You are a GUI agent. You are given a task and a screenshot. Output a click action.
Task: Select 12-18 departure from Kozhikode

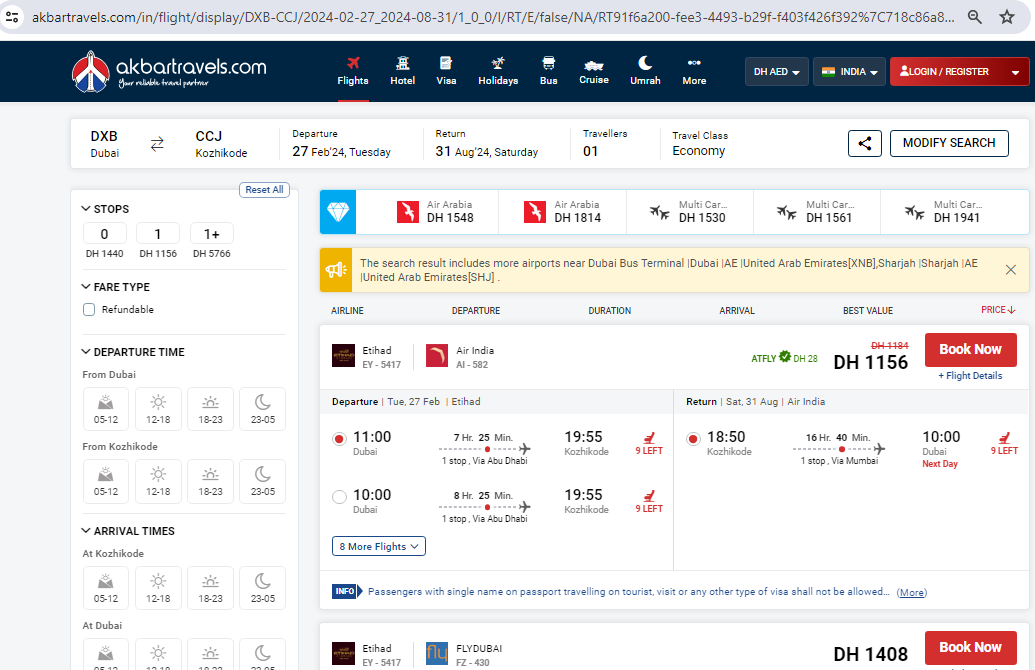(158, 481)
